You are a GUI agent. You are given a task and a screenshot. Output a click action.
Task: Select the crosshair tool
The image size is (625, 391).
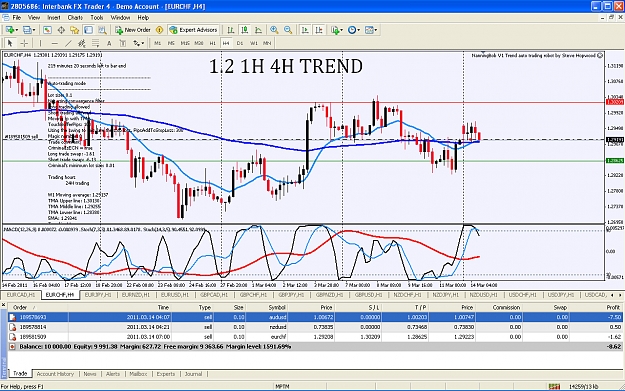tap(24, 43)
